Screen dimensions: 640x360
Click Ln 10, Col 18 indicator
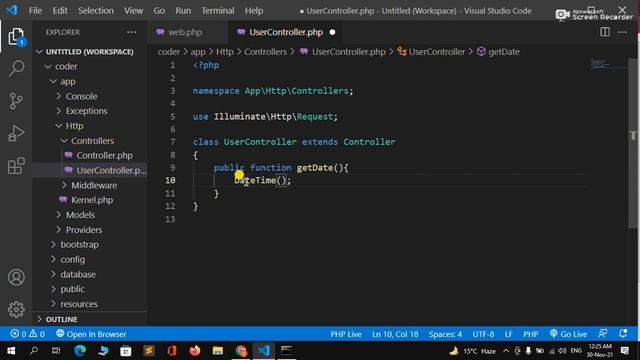click(395, 334)
